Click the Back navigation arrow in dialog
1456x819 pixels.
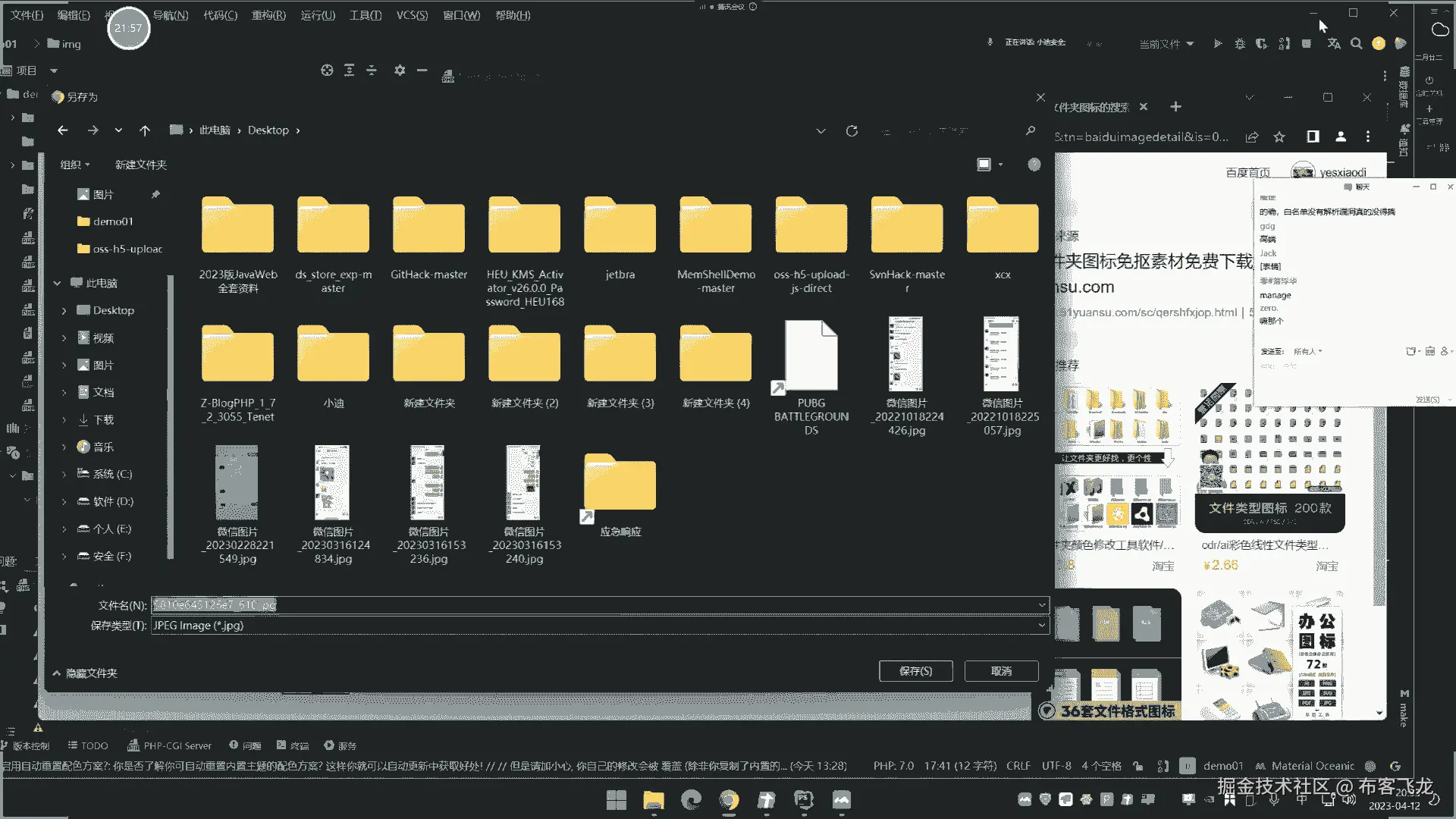(x=63, y=130)
